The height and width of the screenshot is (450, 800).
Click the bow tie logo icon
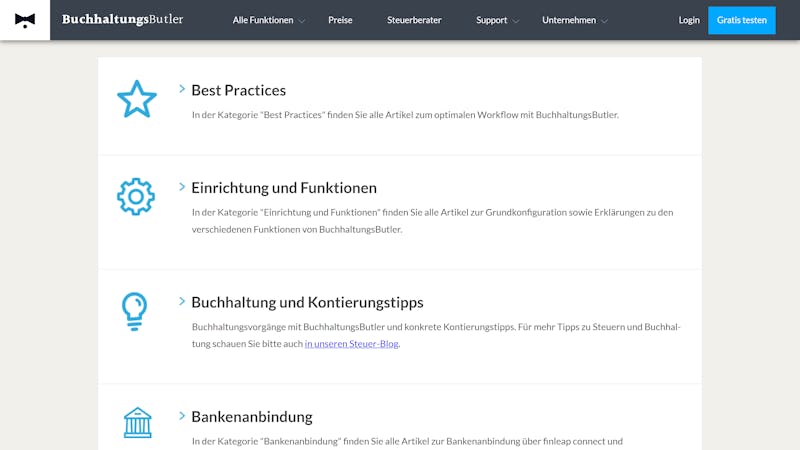[x=25, y=20]
